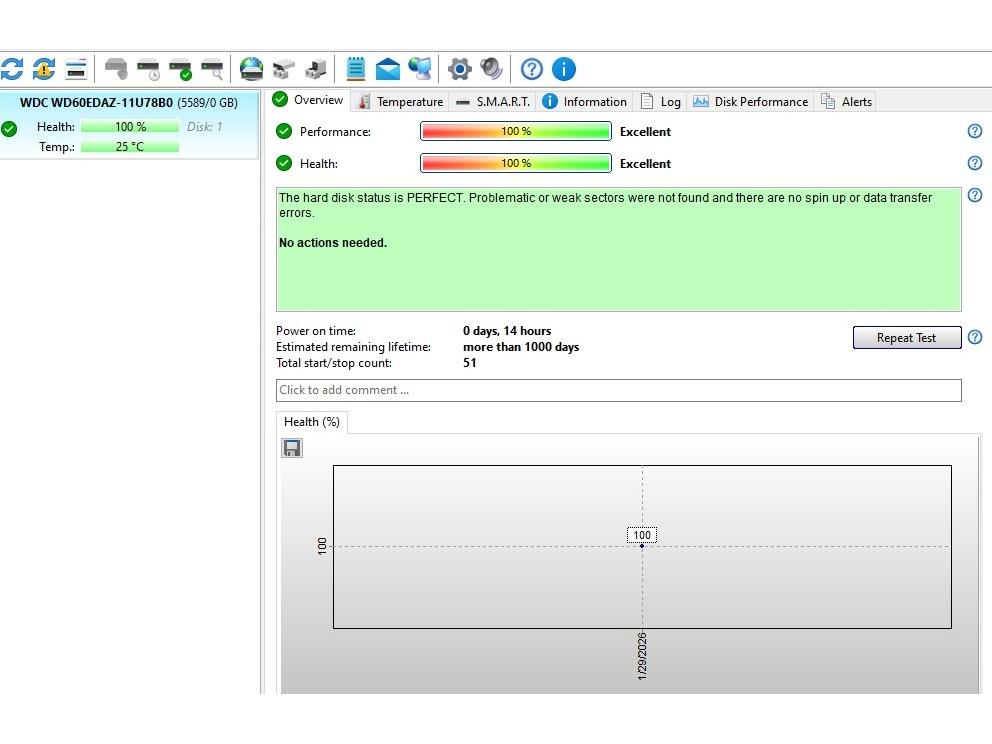Click help icon next to status message
The width and height of the screenshot is (992, 744).
(x=975, y=195)
